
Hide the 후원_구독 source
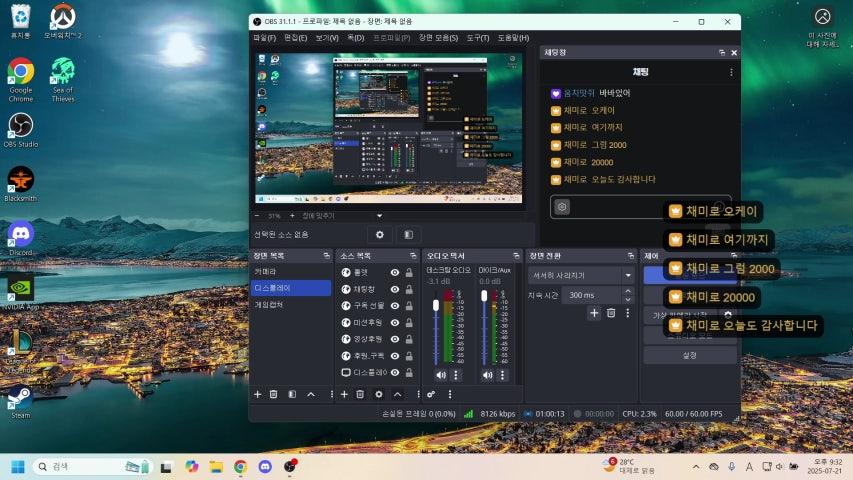pyautogui.click(x=395, y=356)
